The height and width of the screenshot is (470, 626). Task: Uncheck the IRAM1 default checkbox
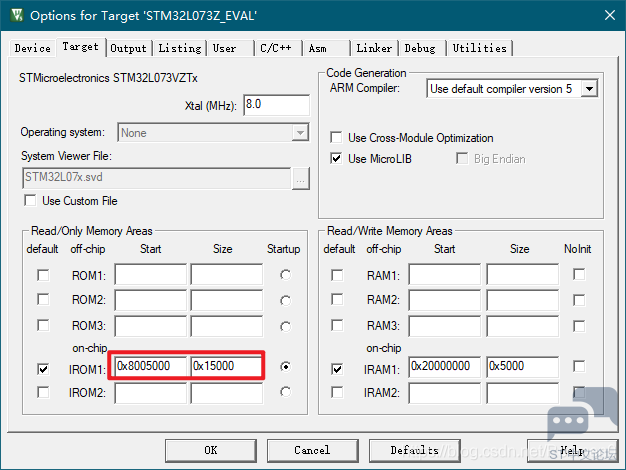click(x=337, y=369)
